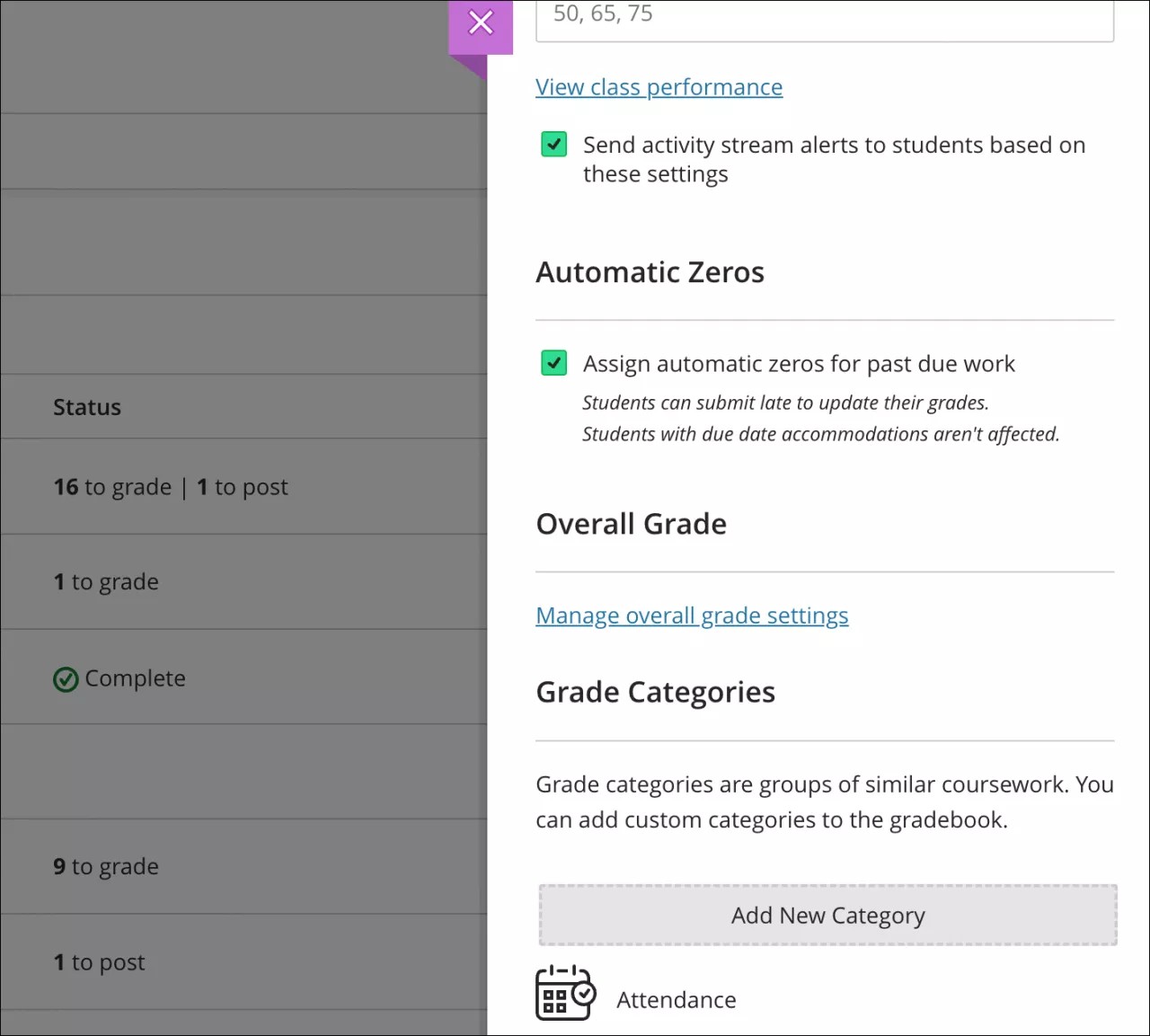Screen dimensions: 1150x1036
Task: Enable activity stream alerts to students
Action: [x=553, y=144]
